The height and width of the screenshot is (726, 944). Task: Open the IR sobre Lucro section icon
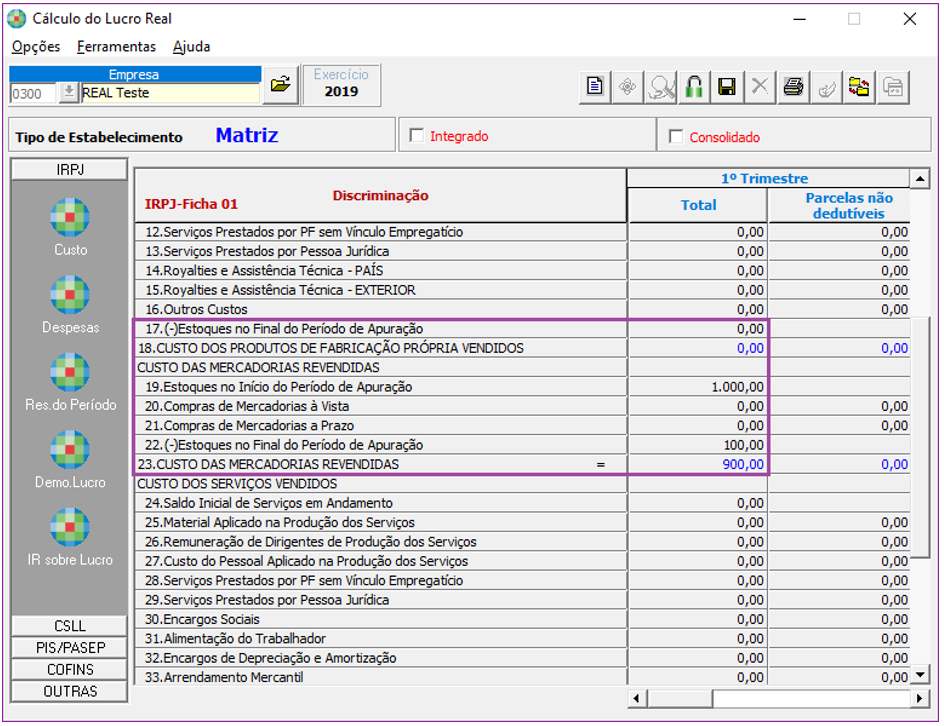tap(70, 527)
